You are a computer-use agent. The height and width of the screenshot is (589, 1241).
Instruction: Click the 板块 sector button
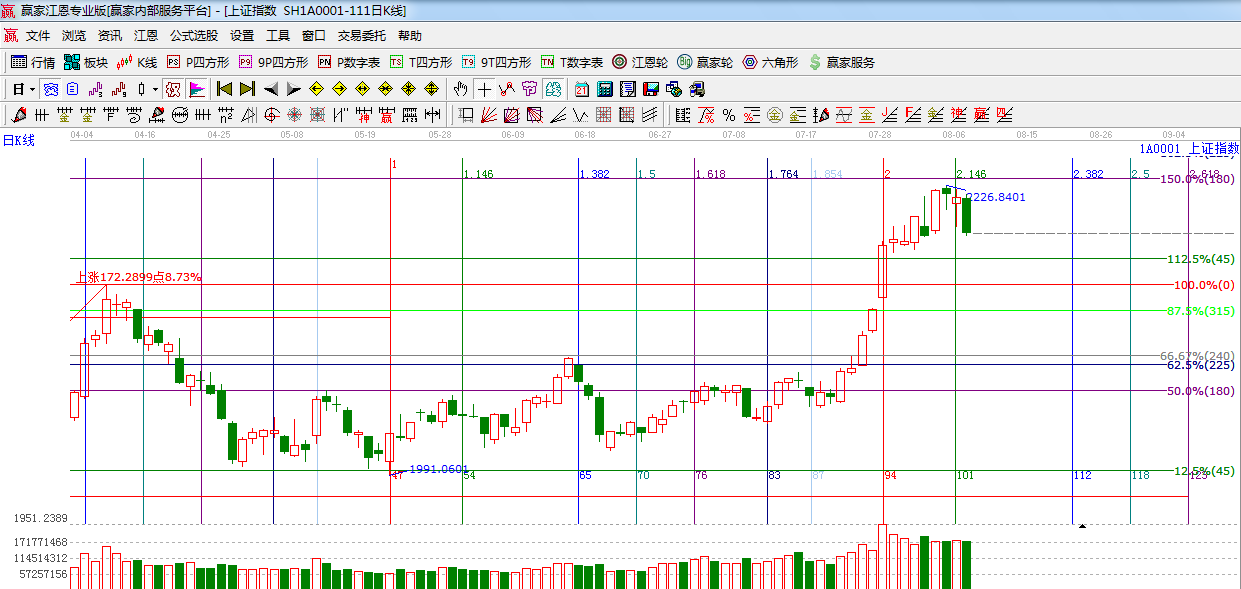coord(86,62)
